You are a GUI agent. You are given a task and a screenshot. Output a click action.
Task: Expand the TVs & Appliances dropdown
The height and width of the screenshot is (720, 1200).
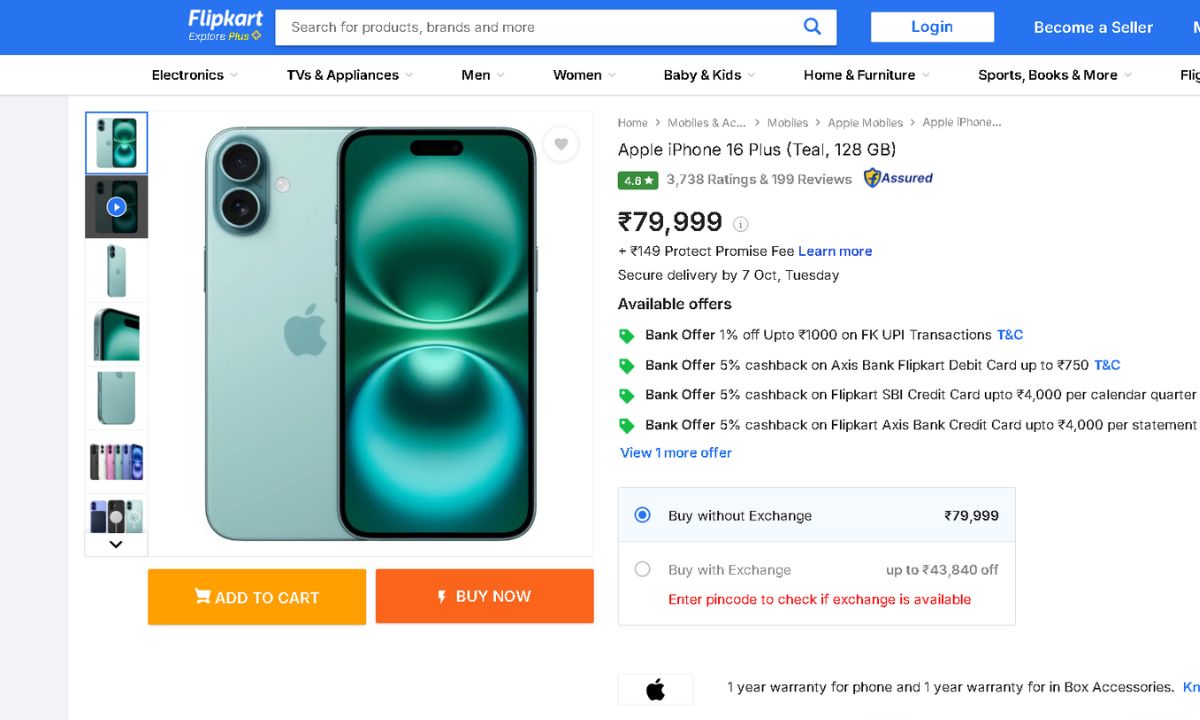(x=349, y=75)
